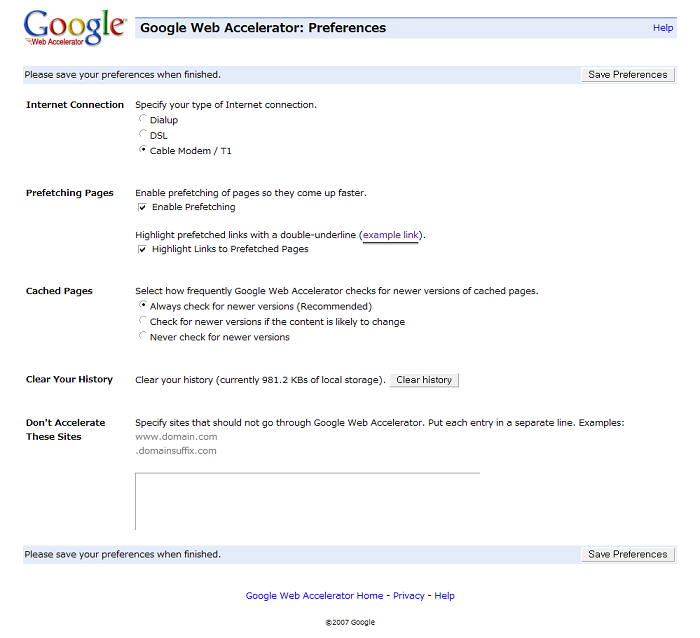Click the Cached Pages section heading
This screenshot has height=638, width=700.
(59, 291)
